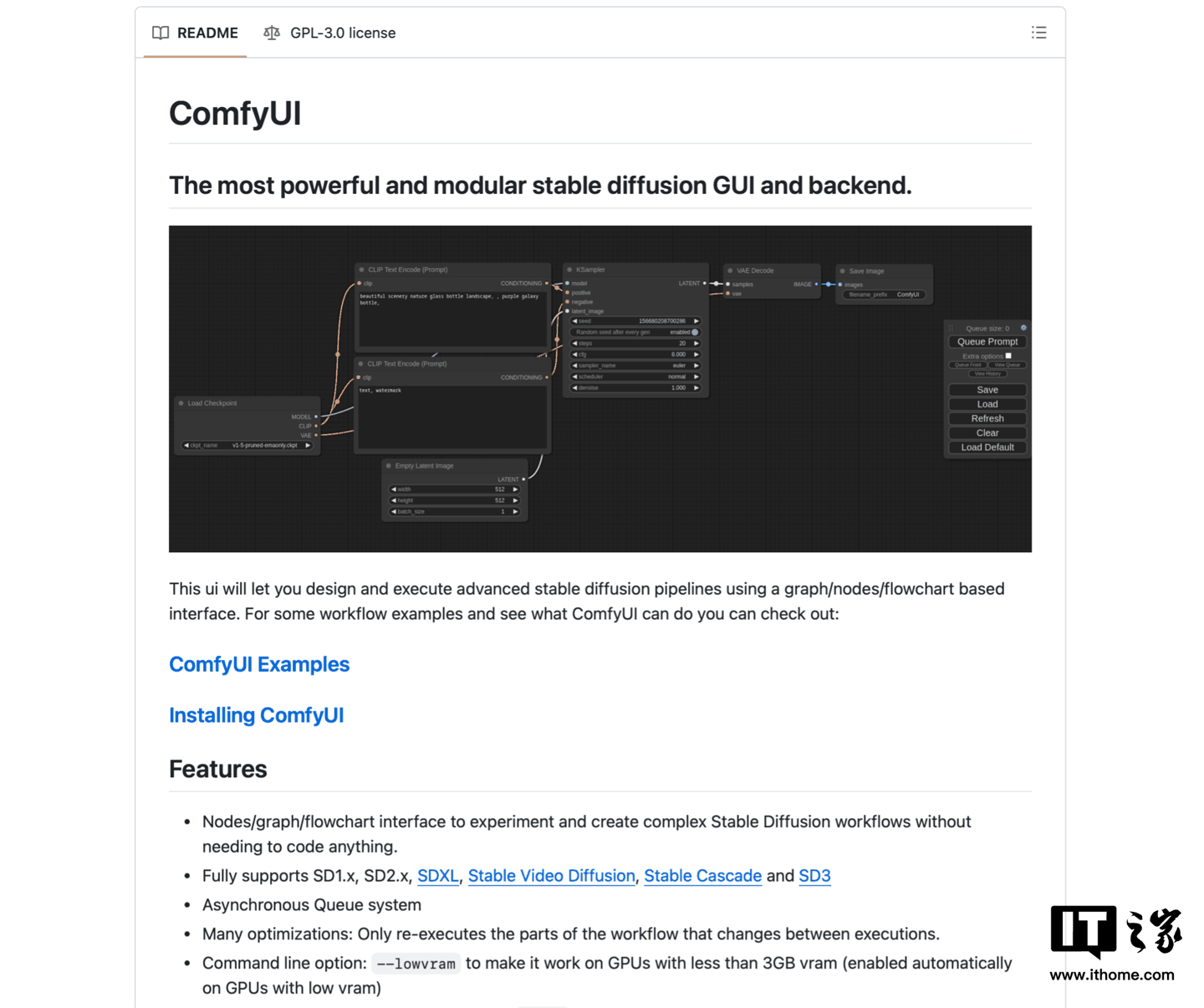
Task: Click the batch_size increase arrow
Action: (515, 511)
